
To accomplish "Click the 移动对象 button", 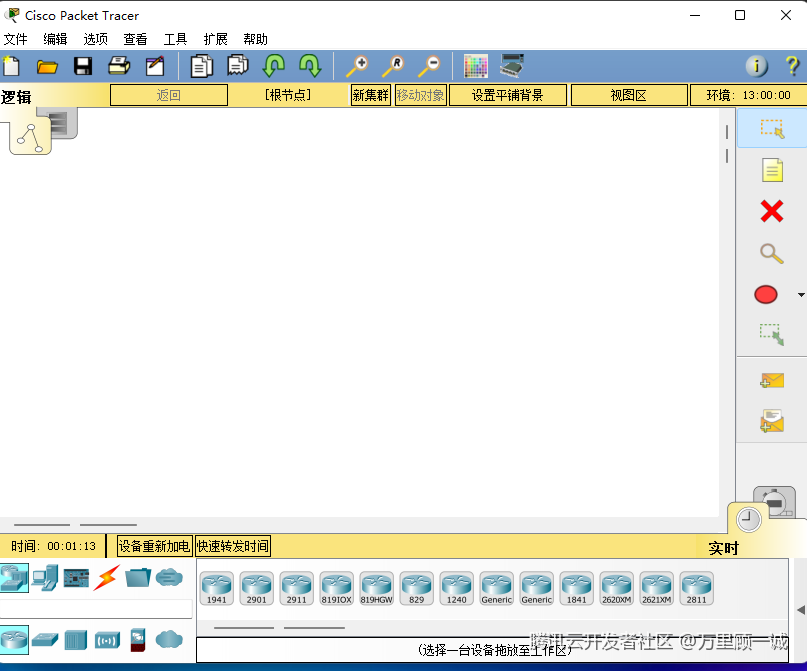I will (420, 95).
